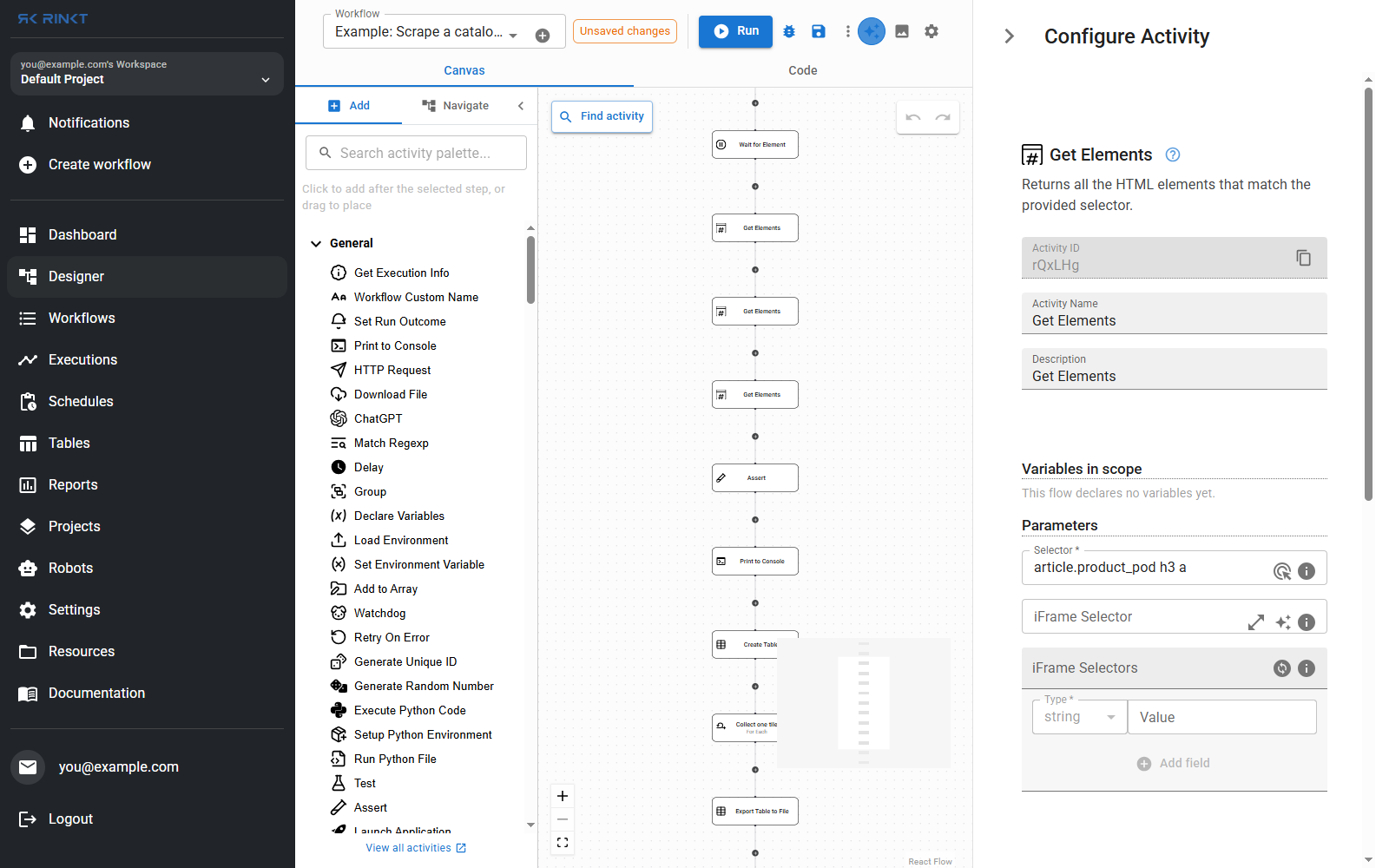Collapse the activity palette panel
Screen dimensions: 1389x868
pyautogui.click(x=521, y=106)
